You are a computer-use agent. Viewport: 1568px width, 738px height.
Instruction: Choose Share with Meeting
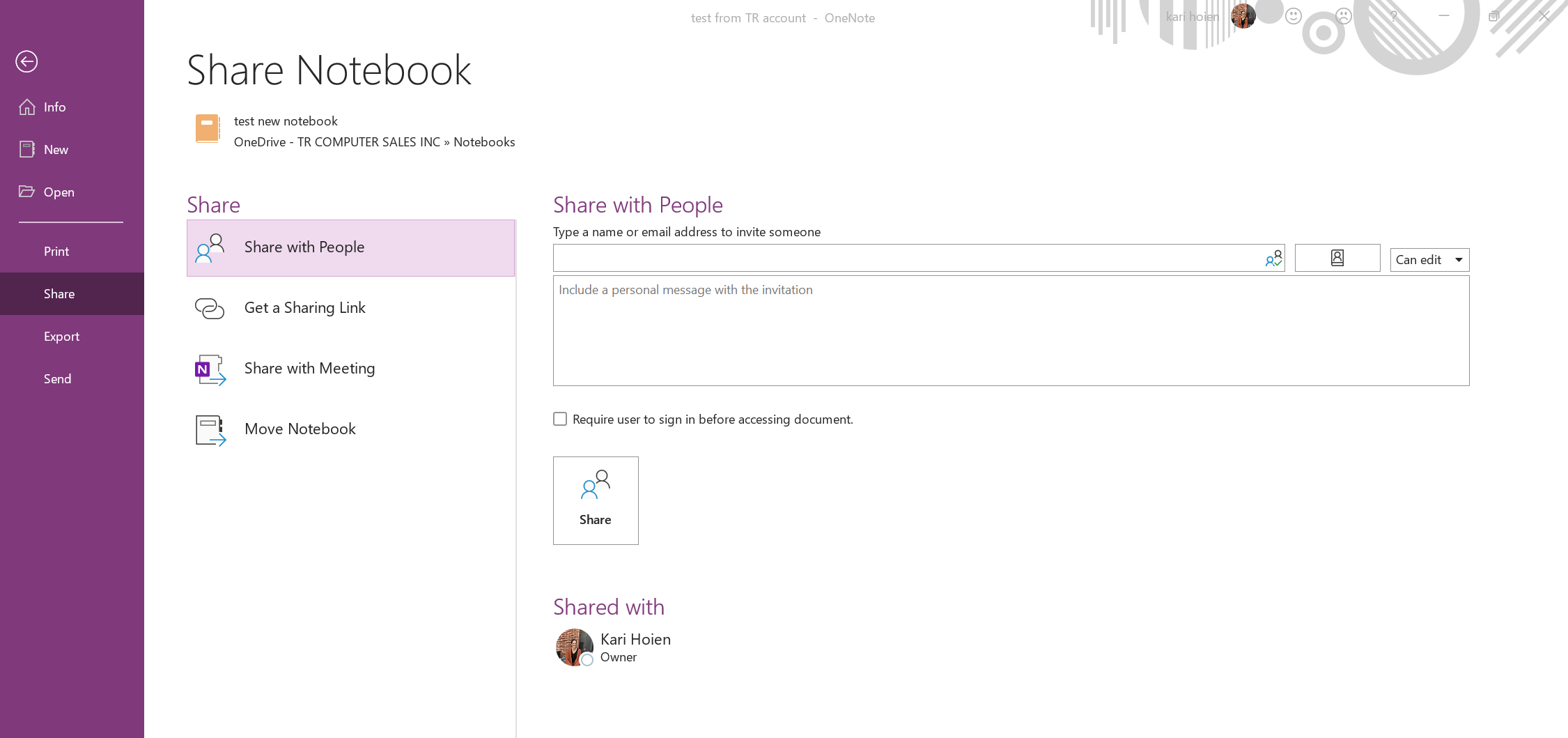pyautogui.click(x=351, y=369)
